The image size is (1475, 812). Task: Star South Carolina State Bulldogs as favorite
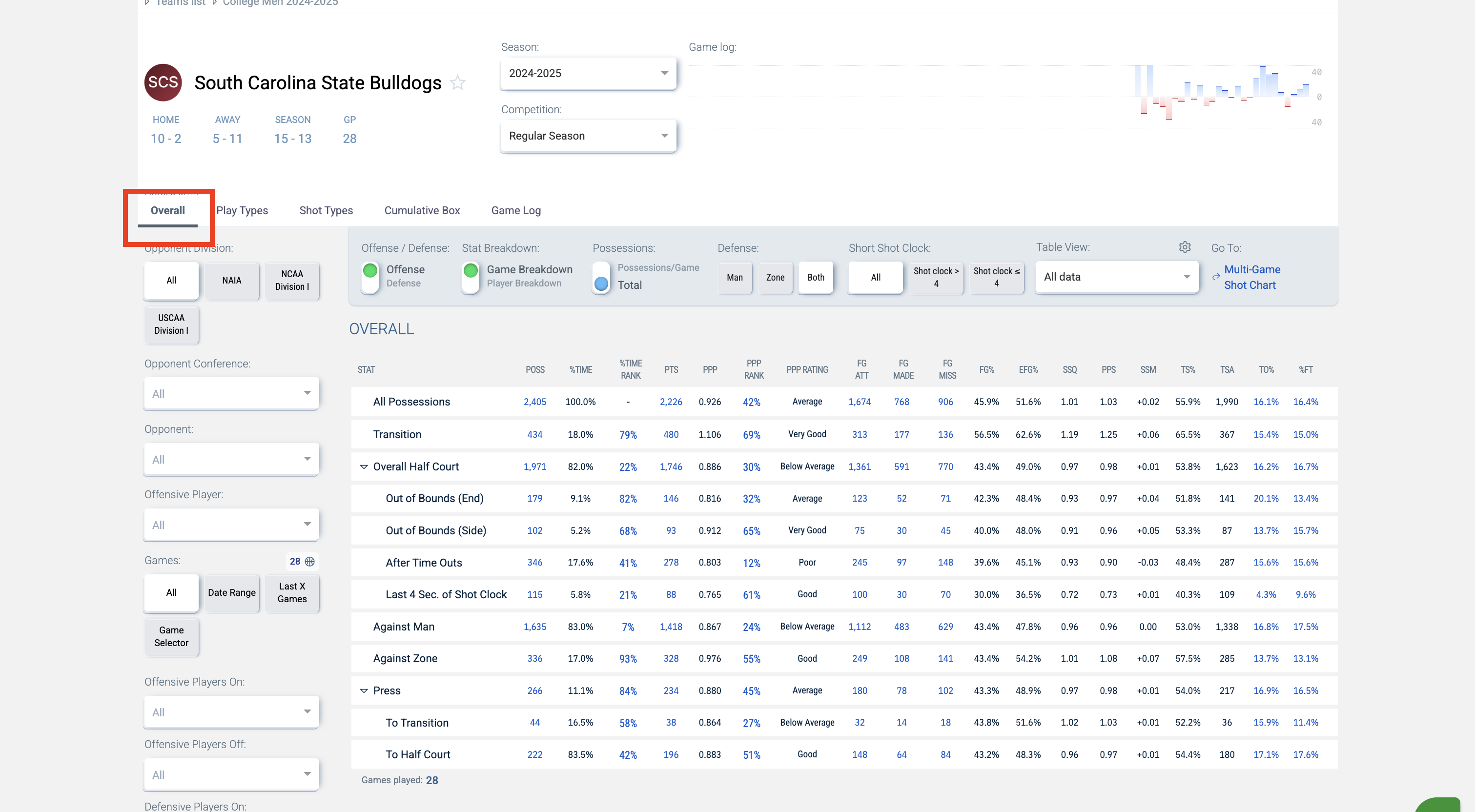(x=457, y=83)
